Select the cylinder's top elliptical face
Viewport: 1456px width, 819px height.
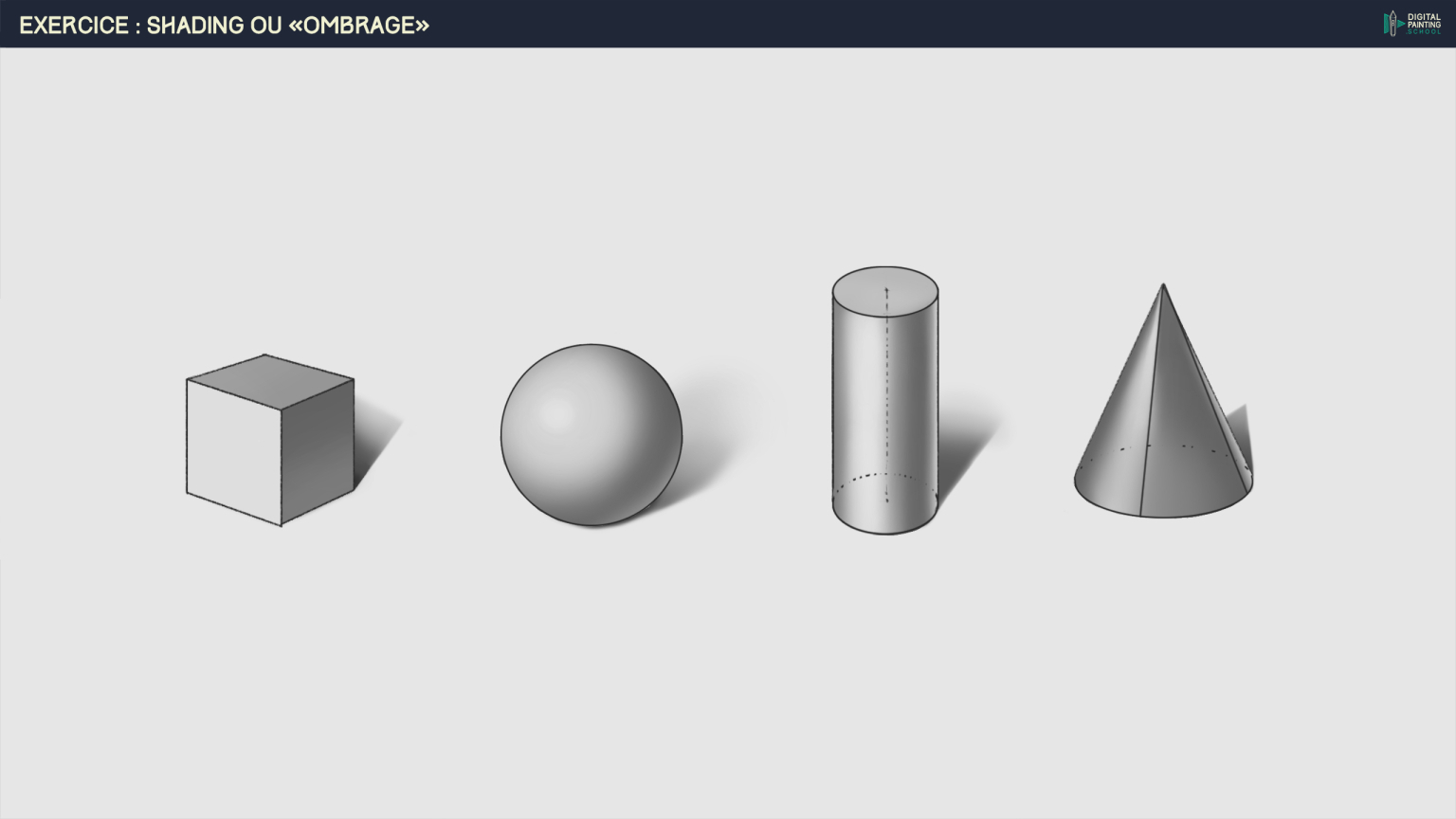[x=885, y=289]
